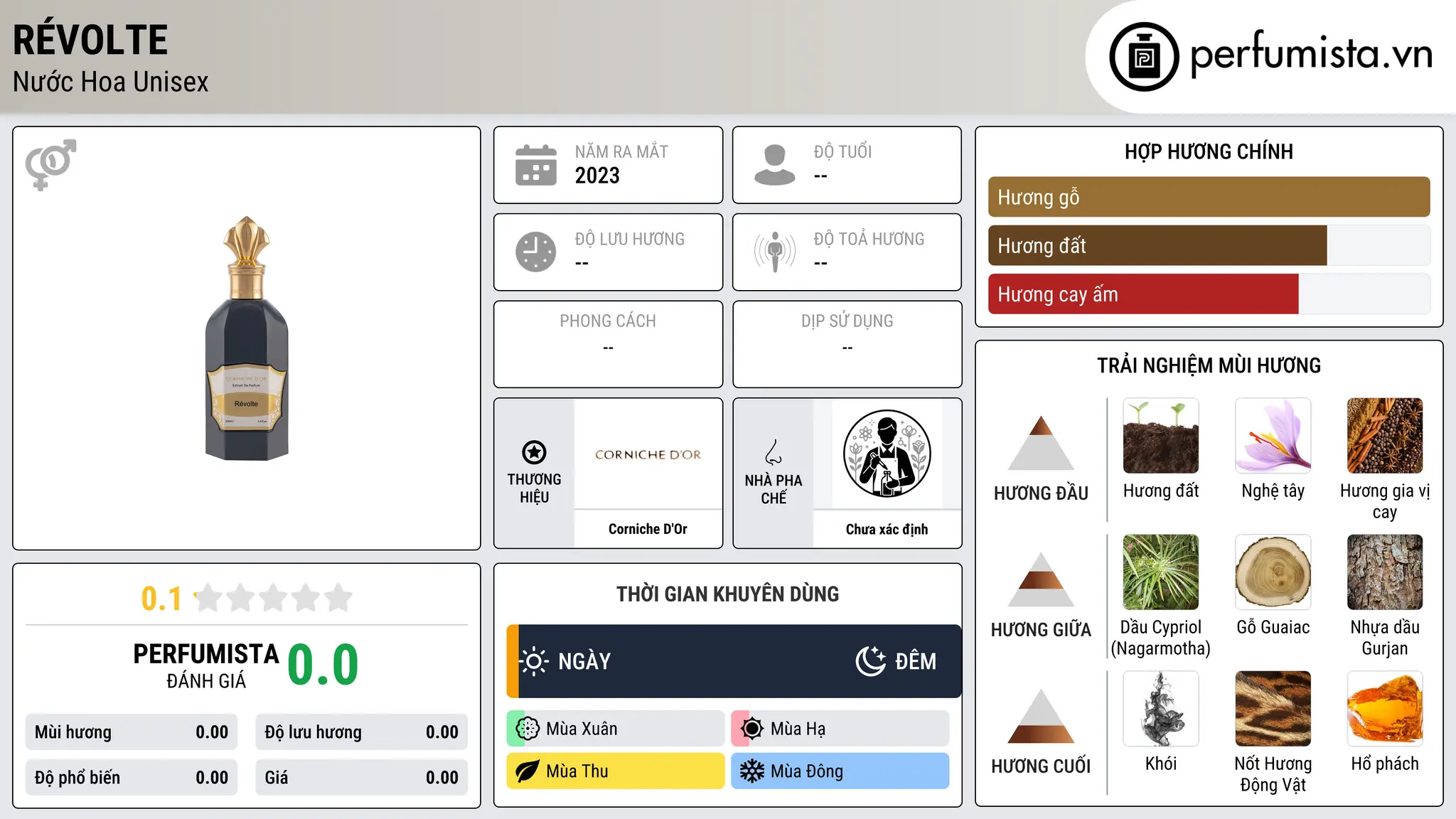The width and height of the screenshot is (1456, 819).
Task: Click the Hương gỗ accord bar
Action: pos(1209,197)
